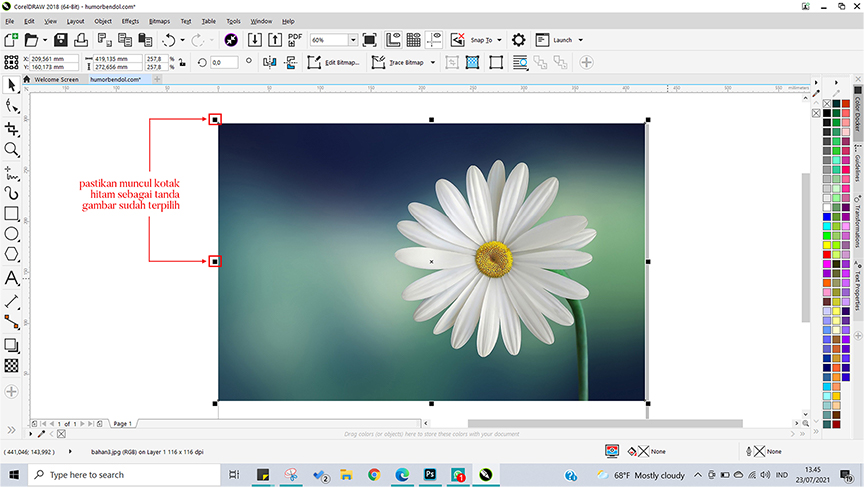Viewport: 864px width, 487px height.
Task: Expand the Open file dropdown arrow
Action: (x=45, y=40)
